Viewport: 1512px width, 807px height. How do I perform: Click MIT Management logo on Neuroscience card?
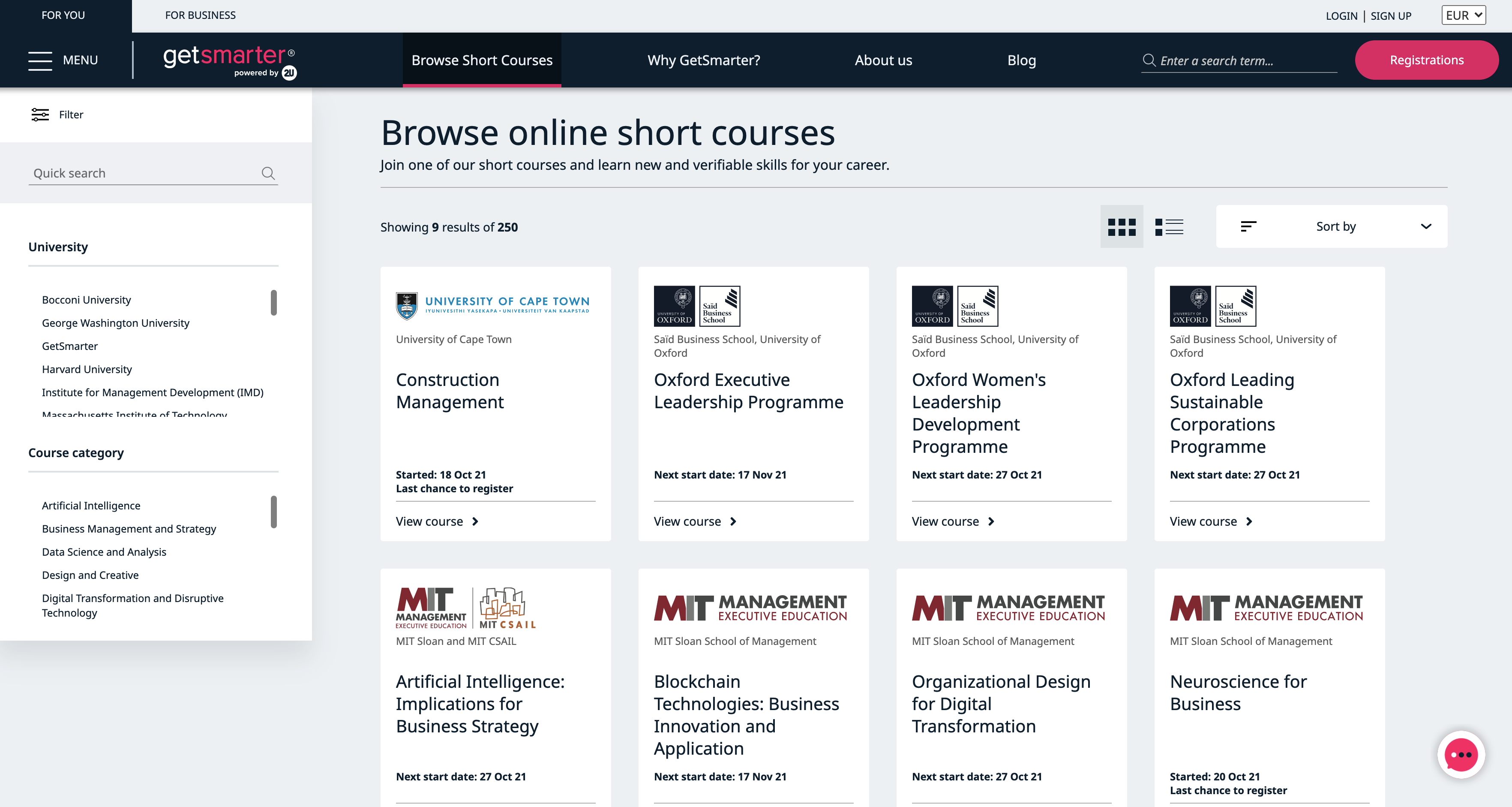tap(1267, 608)
